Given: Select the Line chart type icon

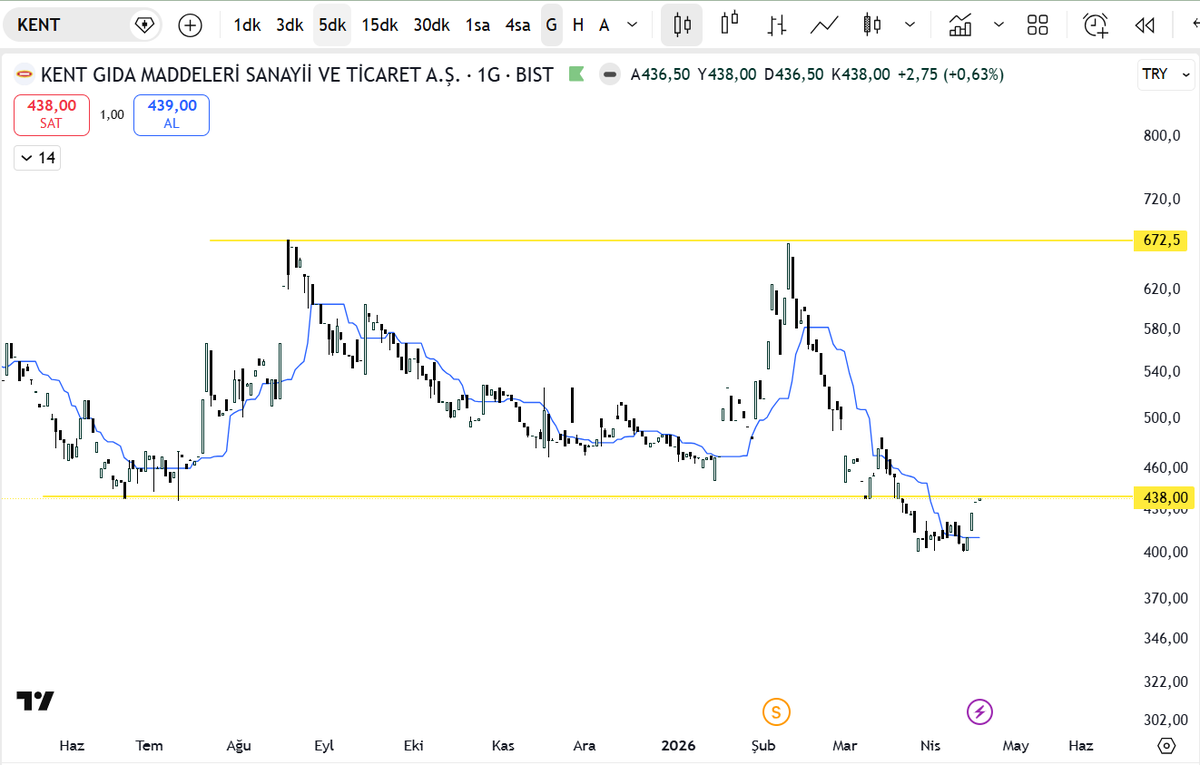Looking at the screenshot, I should point(824,25).
